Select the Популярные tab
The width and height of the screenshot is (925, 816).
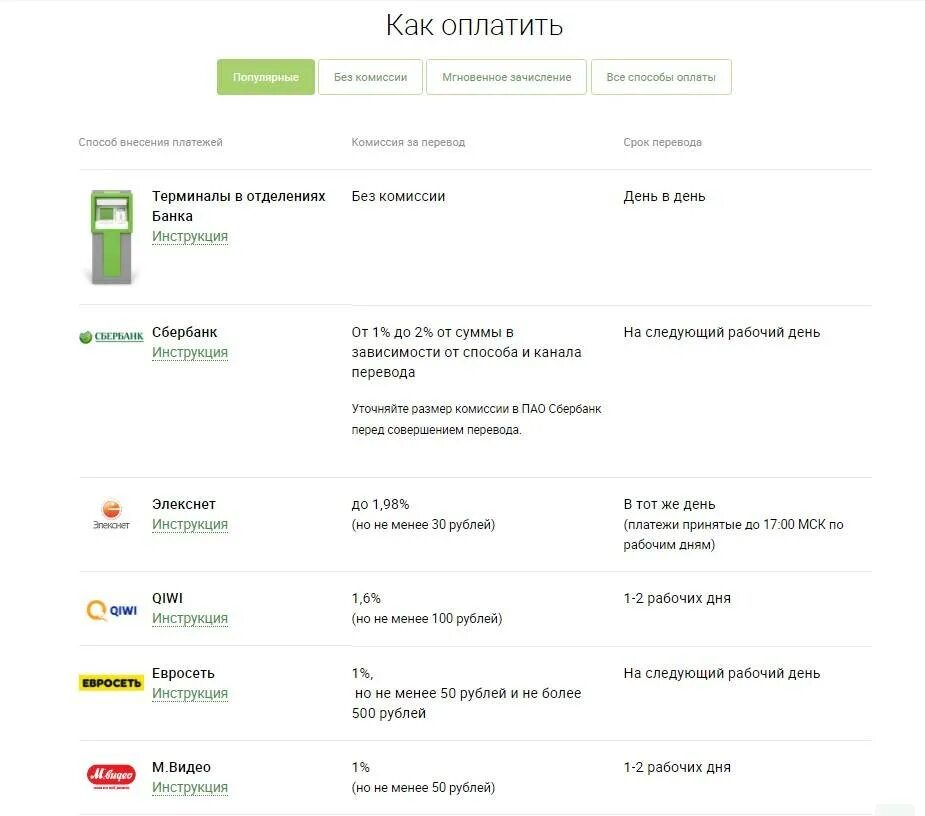point(266,77)
